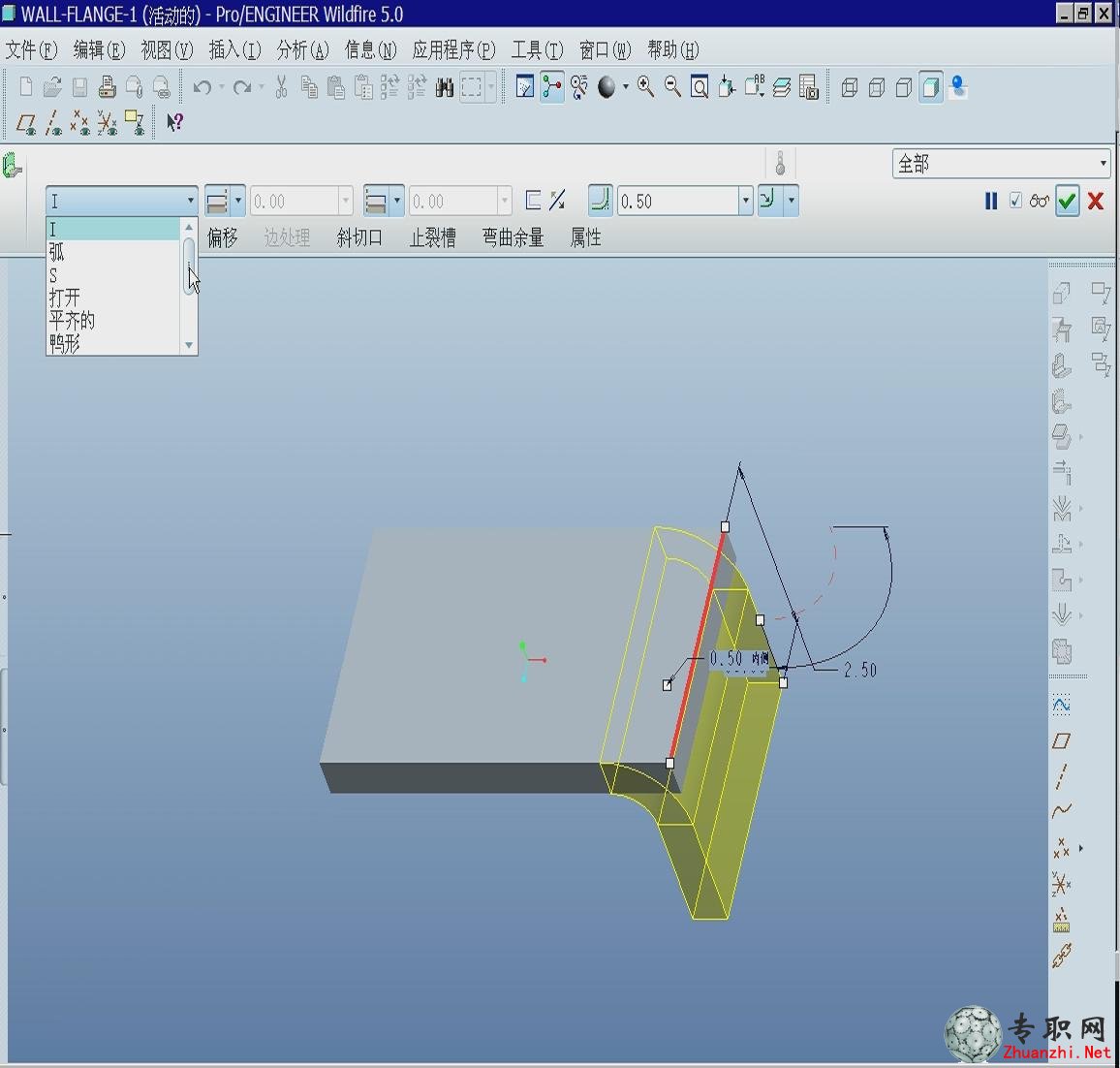Screen dimensions: 1120x1068
Task: Open the bend radius 0.50 value dropdown
Action: click(x=746, y=201)
